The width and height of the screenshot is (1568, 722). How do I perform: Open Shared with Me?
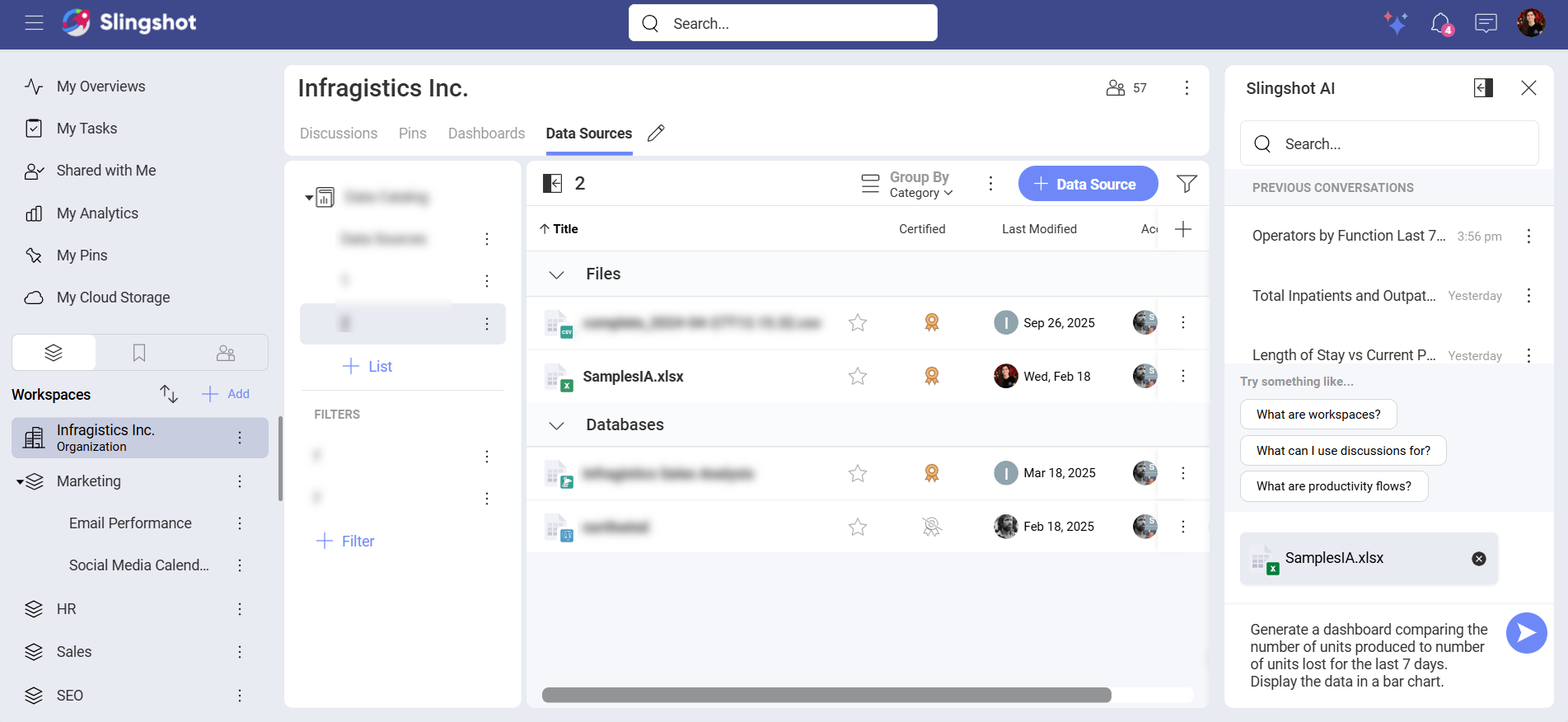pyautogui.click(x=105, y=171)
